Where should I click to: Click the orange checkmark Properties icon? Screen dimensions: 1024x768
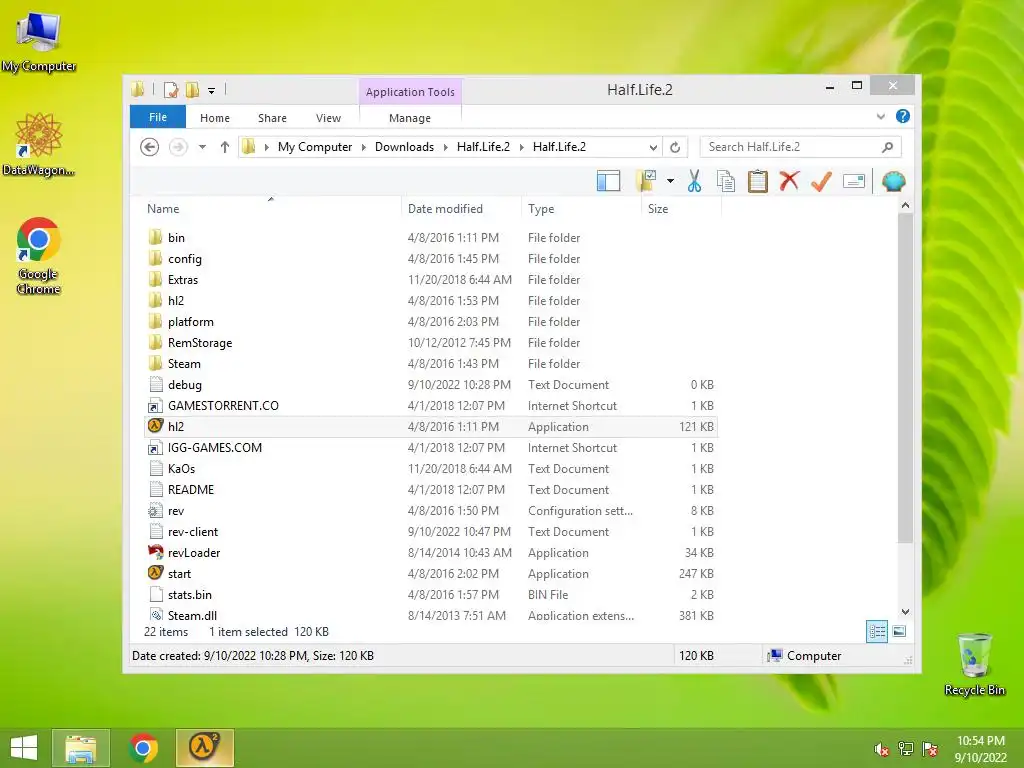(x=821, y=181)
